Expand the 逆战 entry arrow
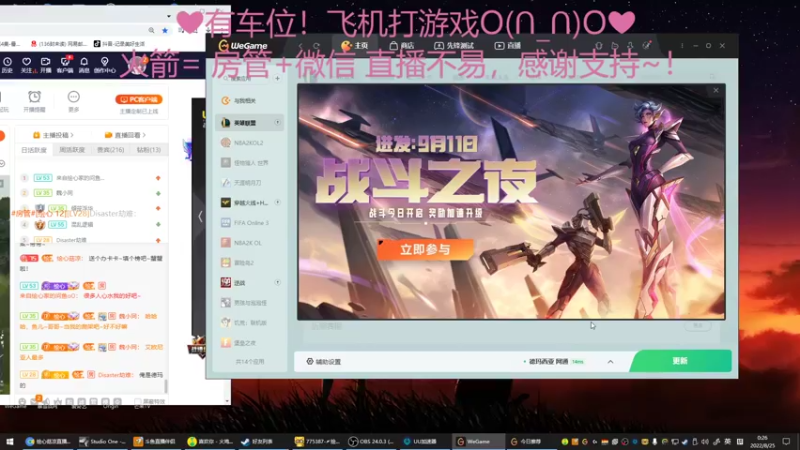Viewport: 800px width, 450px height. point(278,282)
